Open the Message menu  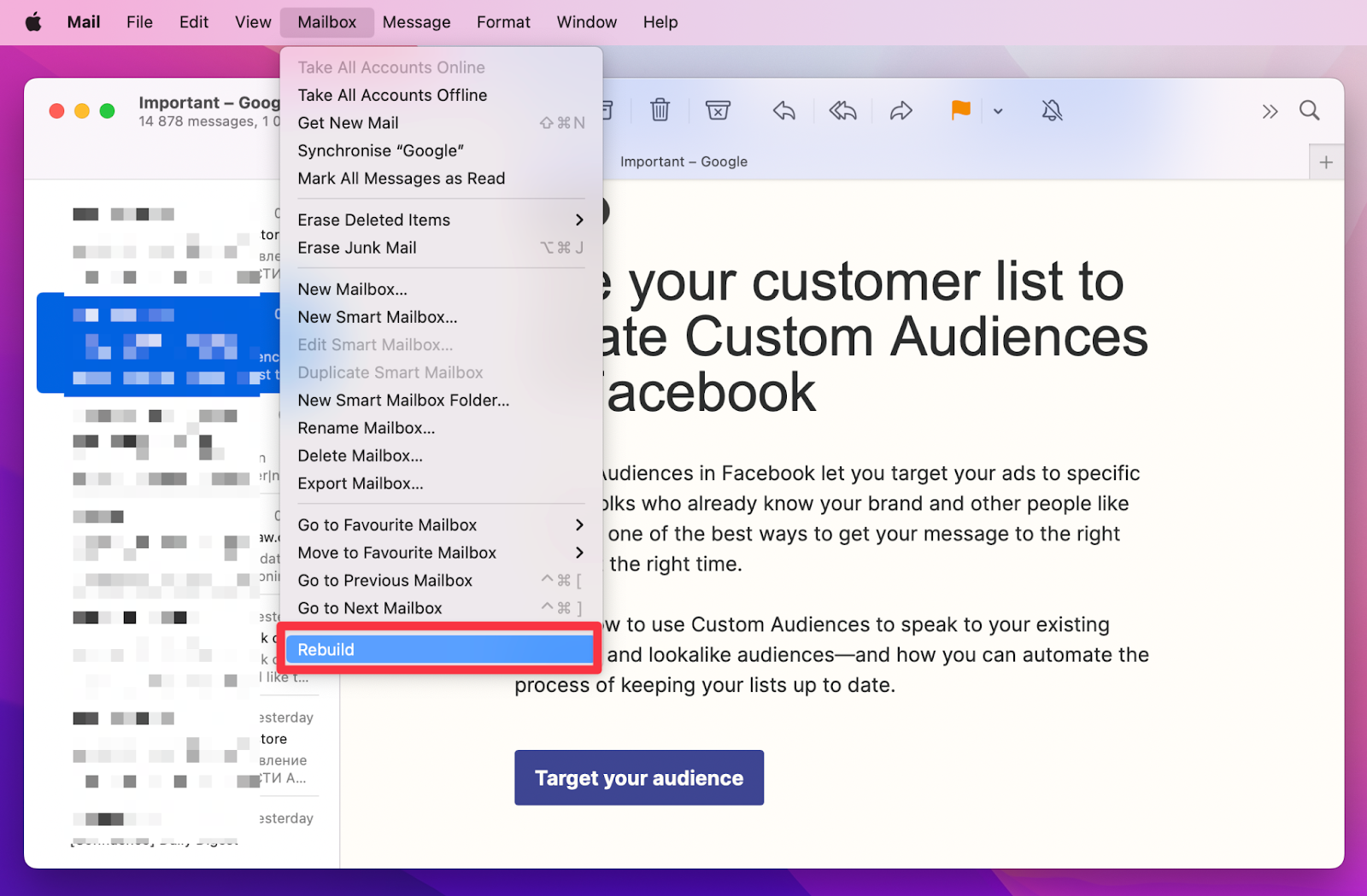pos(416,22)
